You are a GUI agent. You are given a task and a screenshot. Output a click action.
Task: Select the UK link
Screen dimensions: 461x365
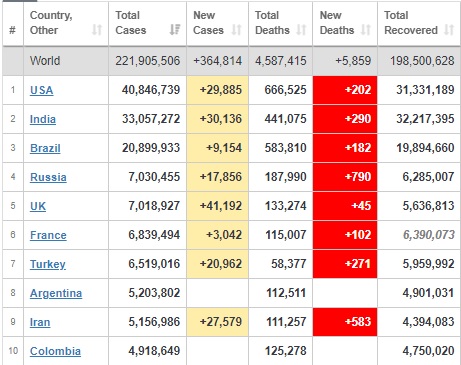(x=38, y=206)
